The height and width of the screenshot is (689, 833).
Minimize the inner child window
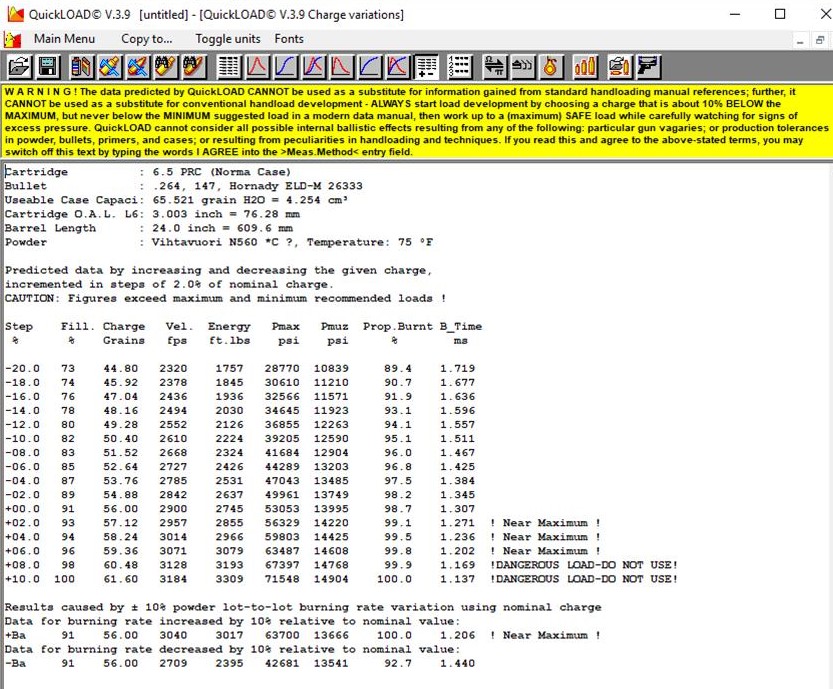(801, 40)
